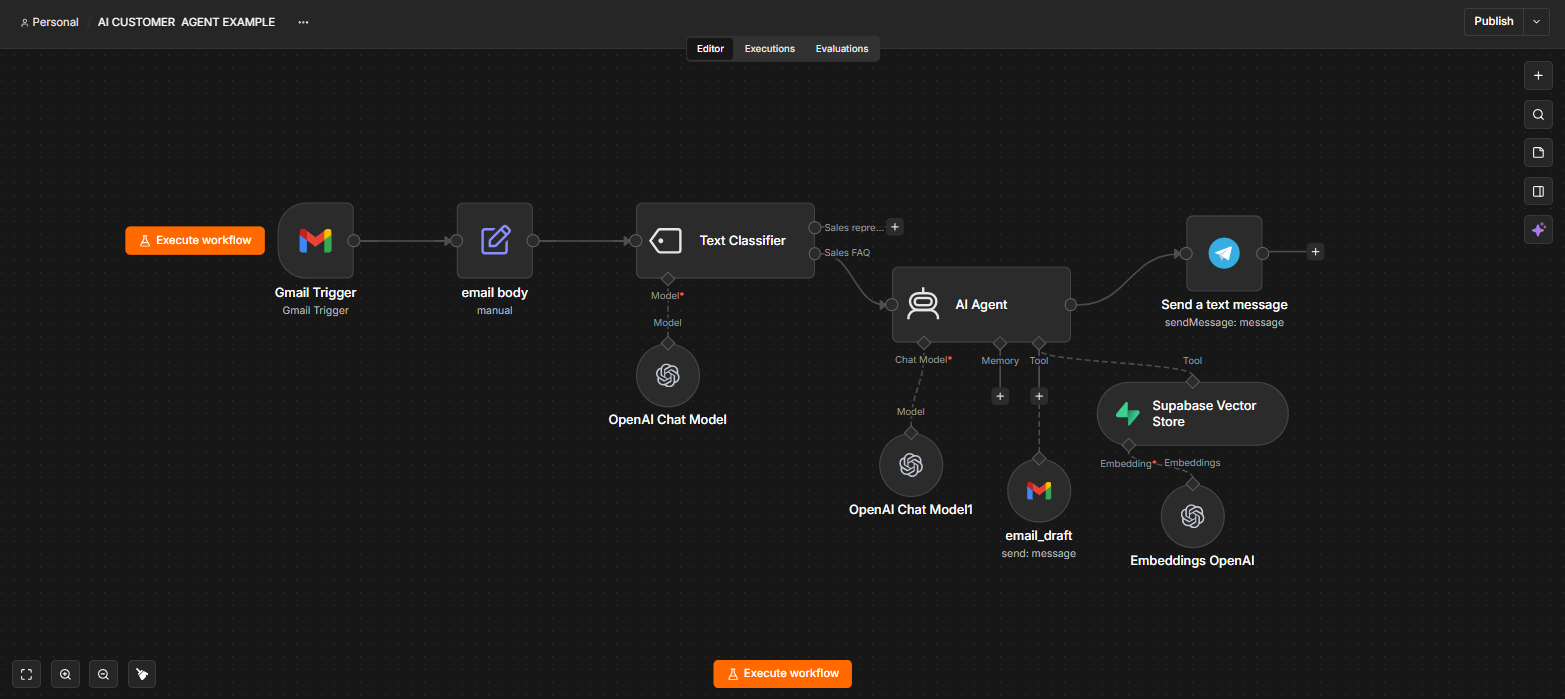This screenshot has height=699, width=1565.
Task: Toggle the side panel layout icon
Action: 1538,191
